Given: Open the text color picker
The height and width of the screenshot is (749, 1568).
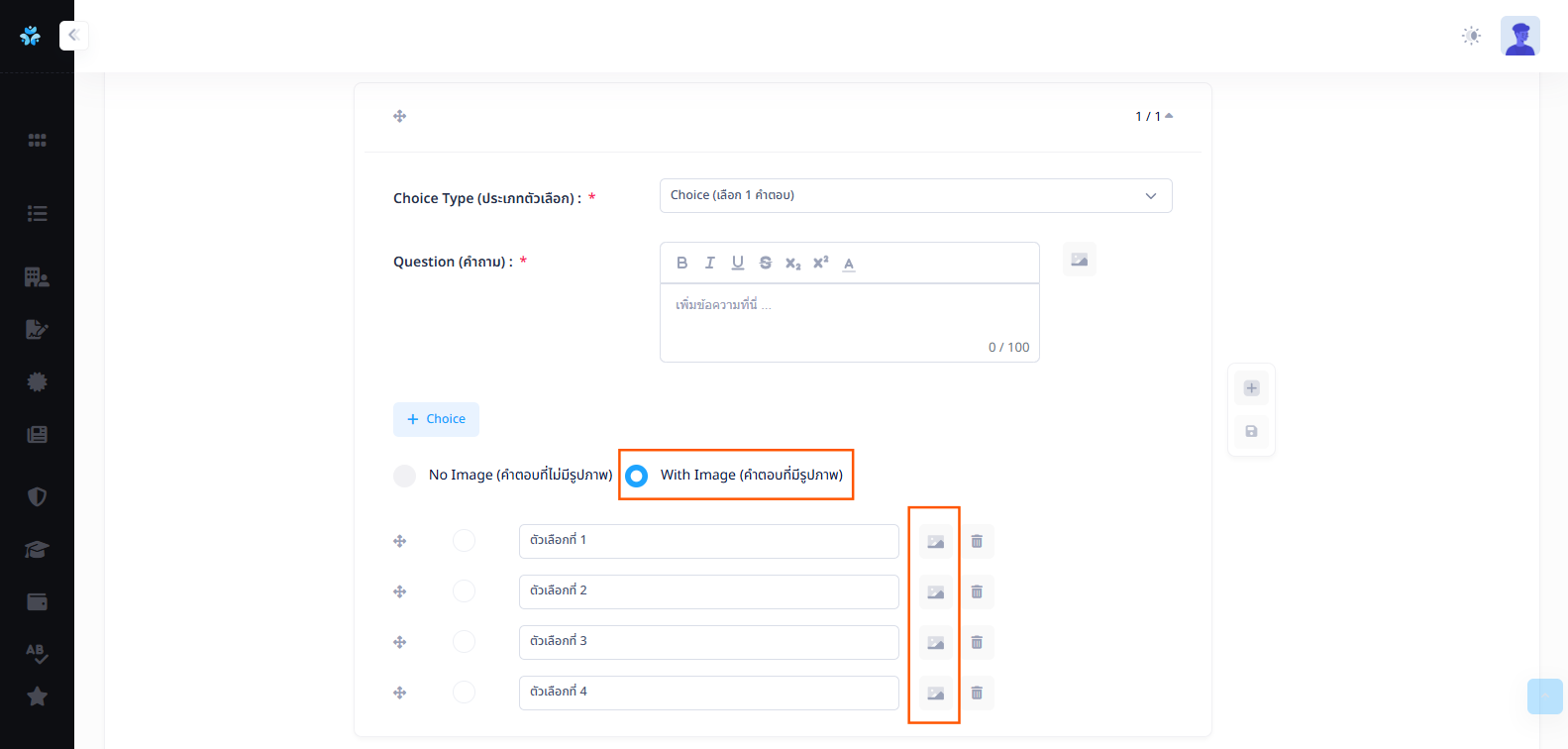Looking at the screenshot, I should click(x=849, y=263).
